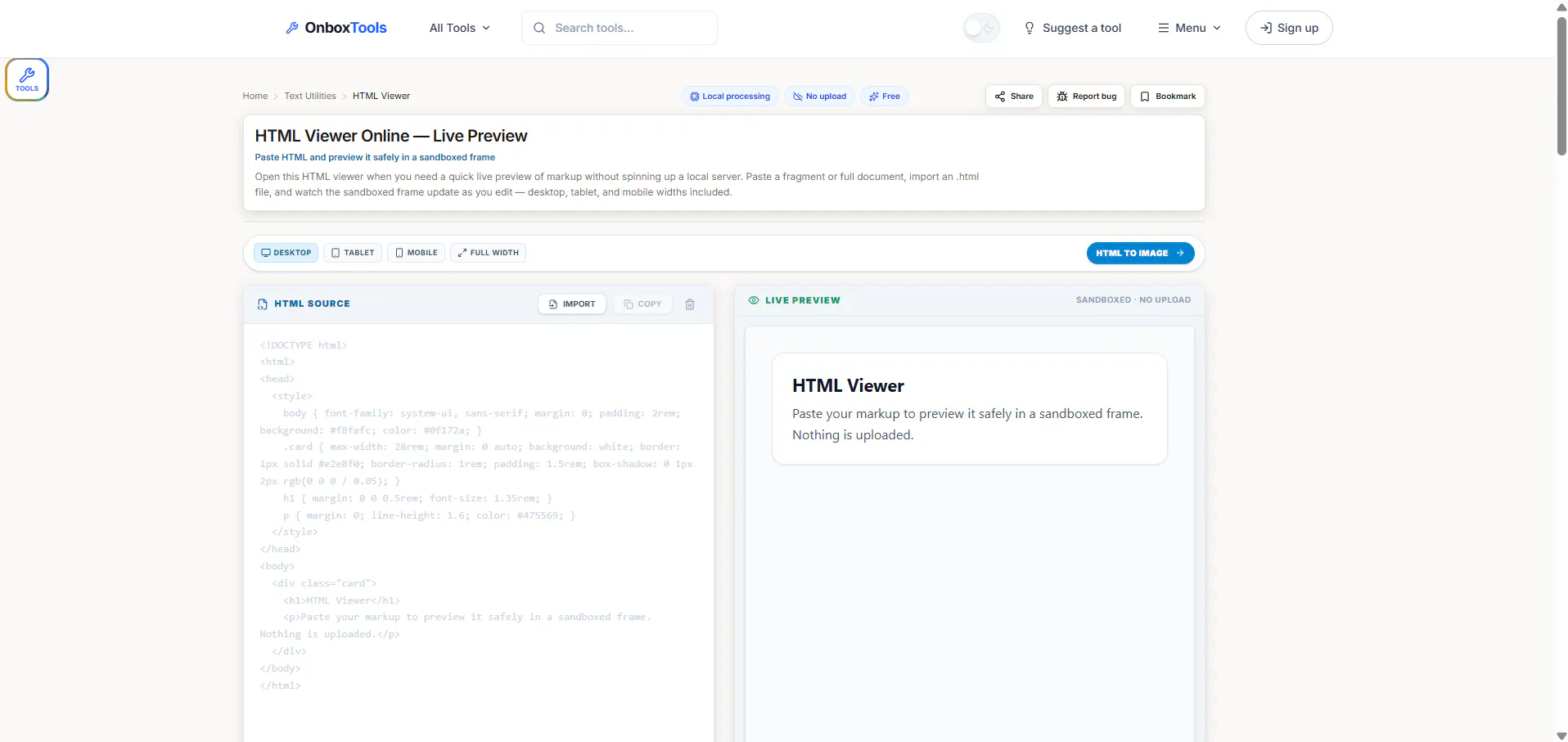
Task: Click the scrollbar down arrow
Action: coord(1561,735)
